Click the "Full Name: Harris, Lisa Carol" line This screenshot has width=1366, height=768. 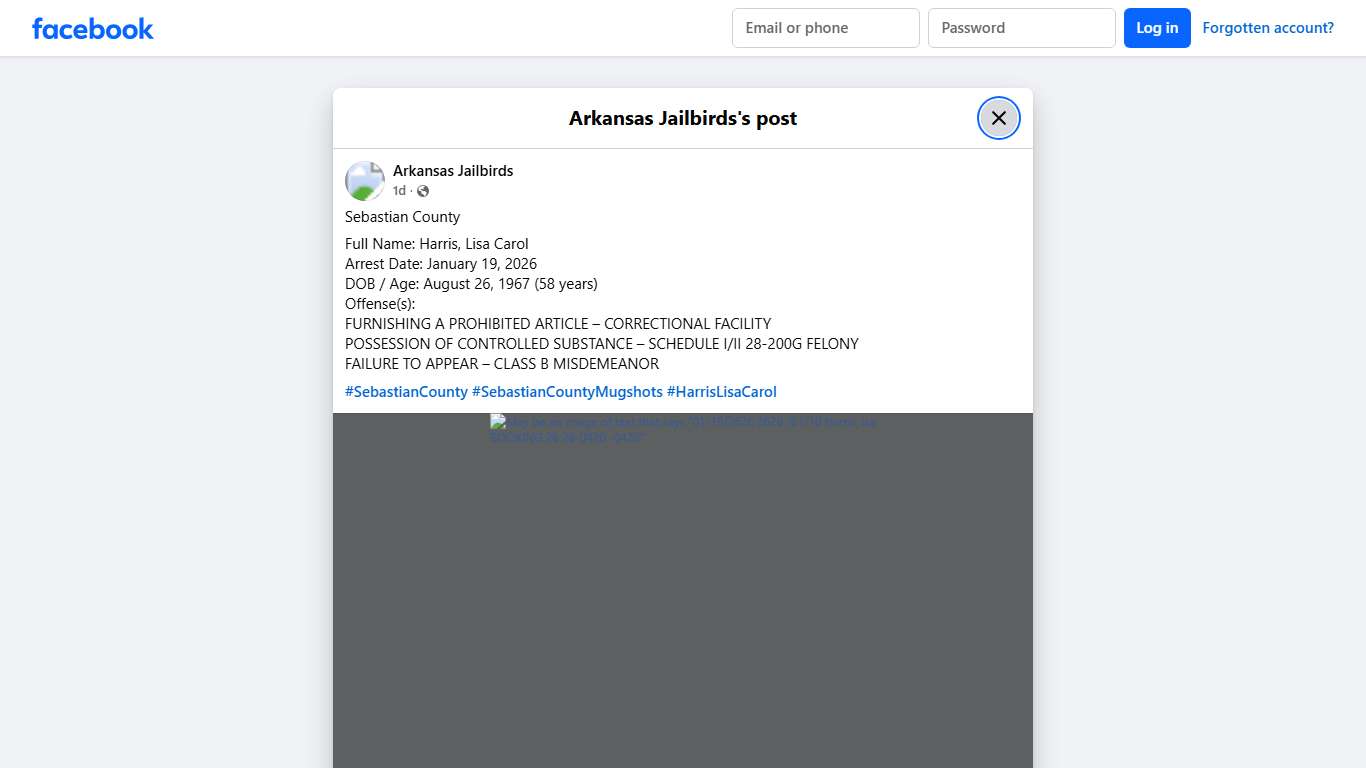(x=436, y=244)
